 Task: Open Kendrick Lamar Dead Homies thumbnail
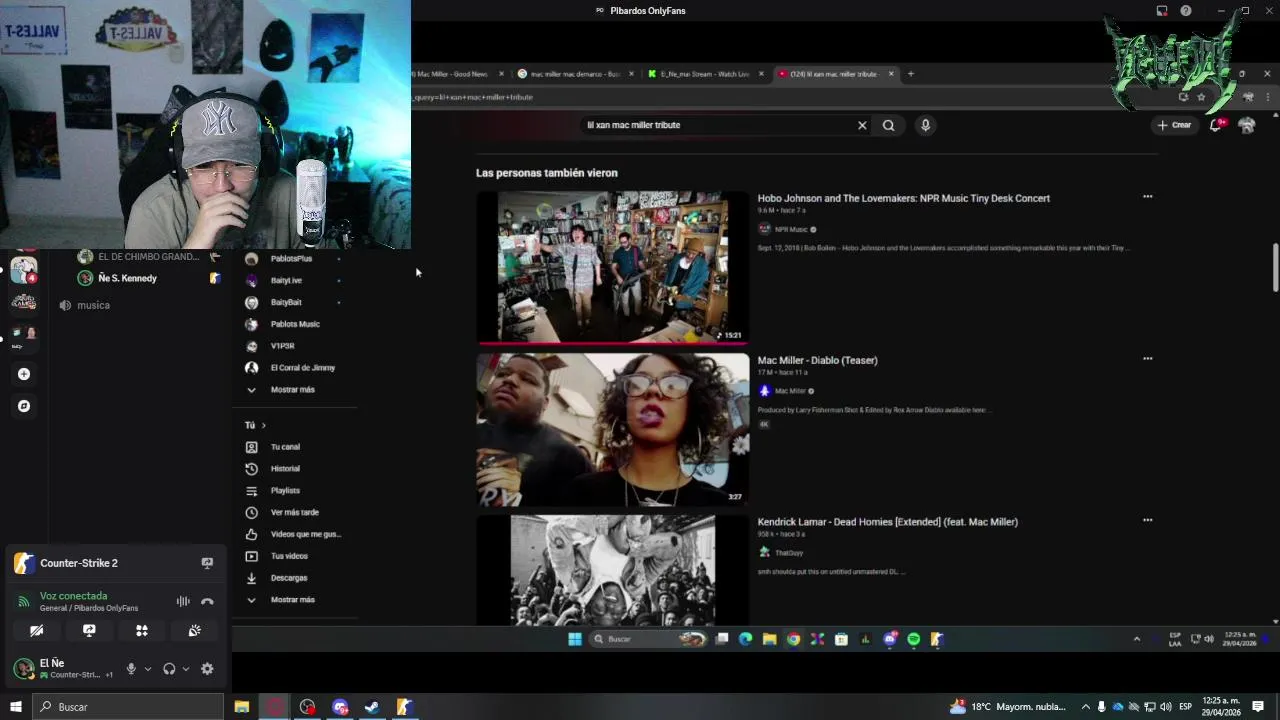(612, 570)
